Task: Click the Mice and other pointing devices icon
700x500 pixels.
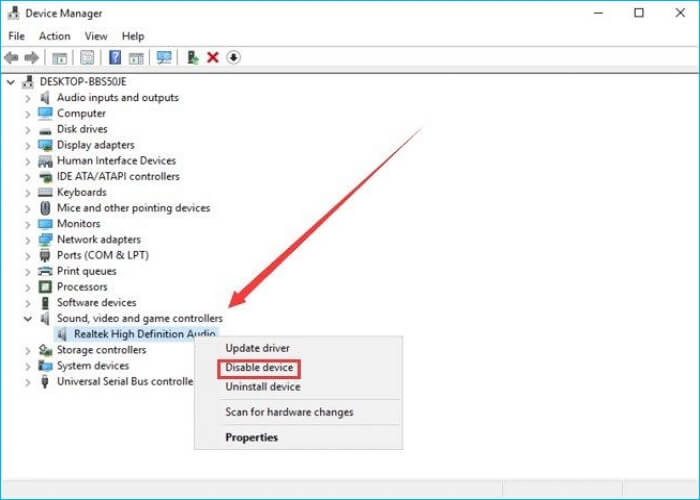Action: pyautogui.click(x=45, y=208)
